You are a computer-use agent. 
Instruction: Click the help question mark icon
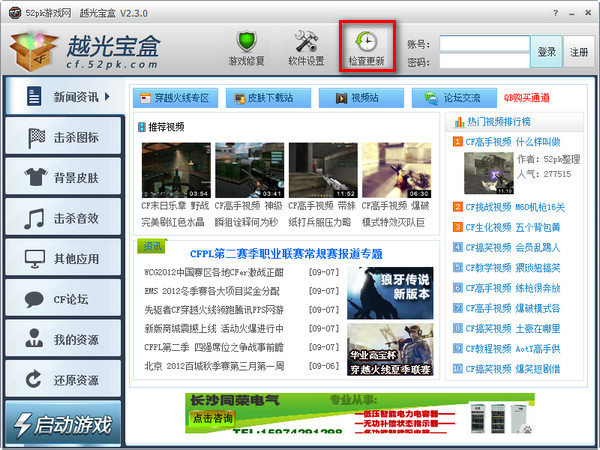[x=556, y=13]
